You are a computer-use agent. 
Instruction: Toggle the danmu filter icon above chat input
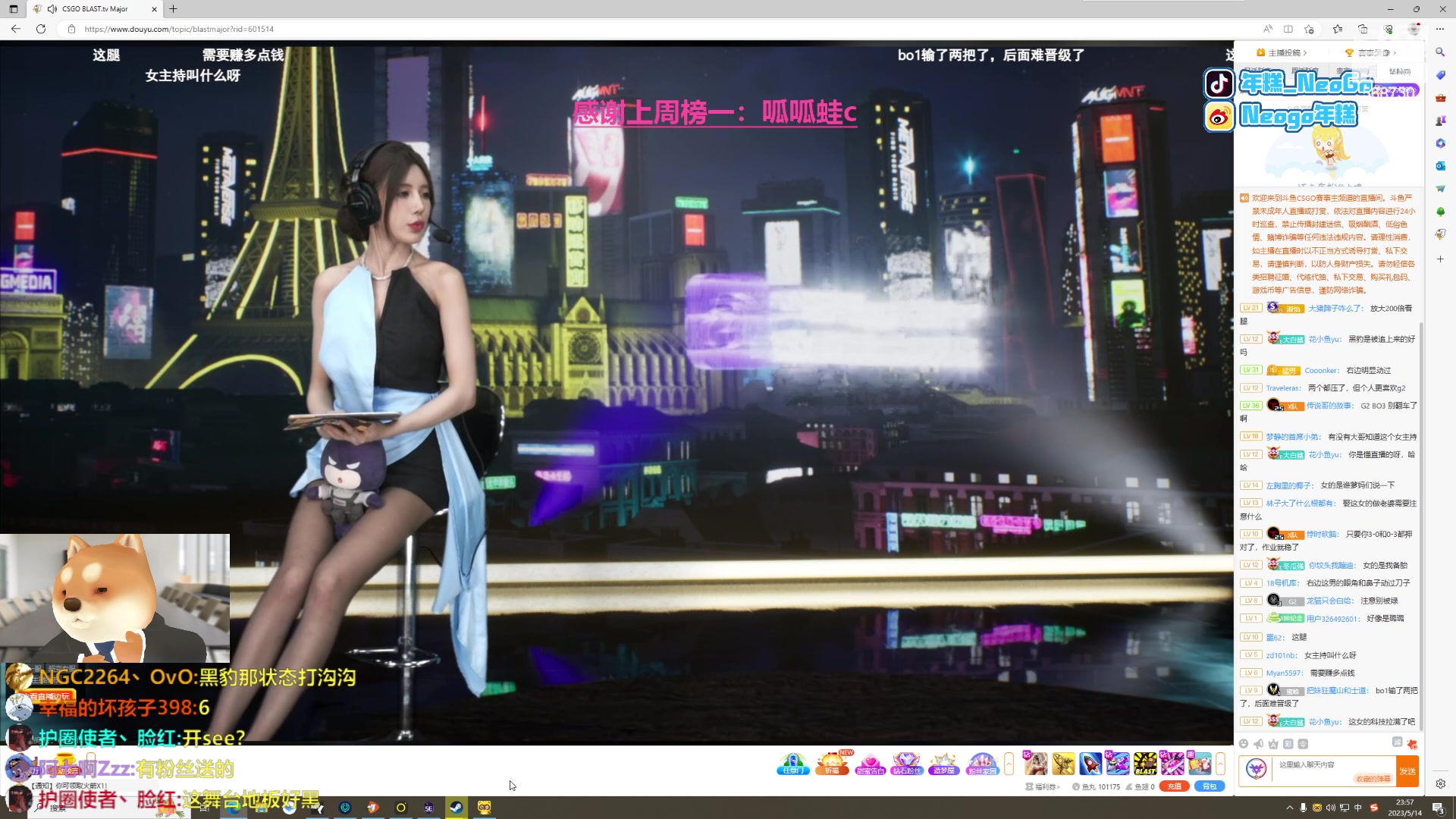(1397, 742)
